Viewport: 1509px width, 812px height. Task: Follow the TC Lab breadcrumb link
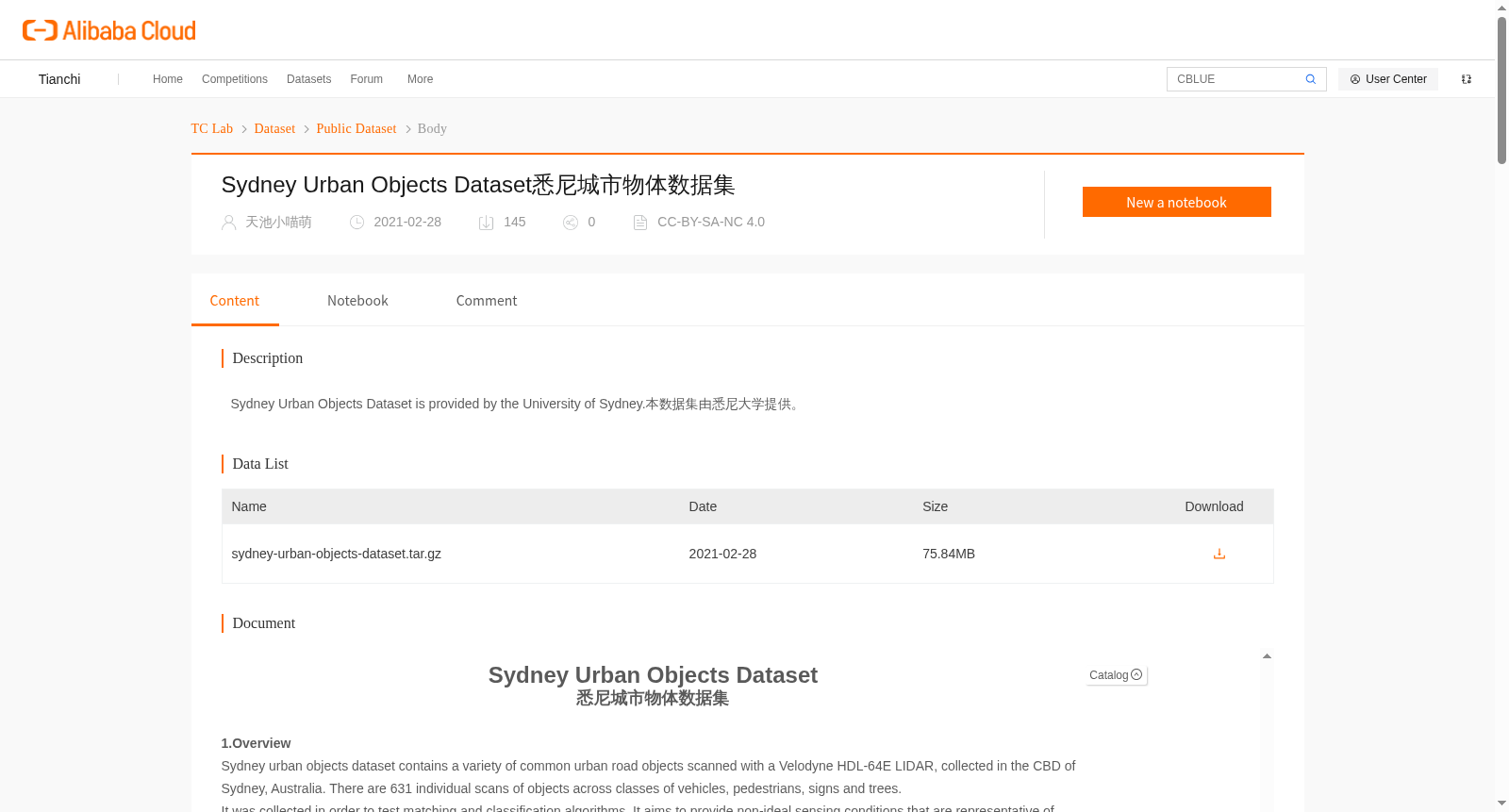tap(212, 128)
